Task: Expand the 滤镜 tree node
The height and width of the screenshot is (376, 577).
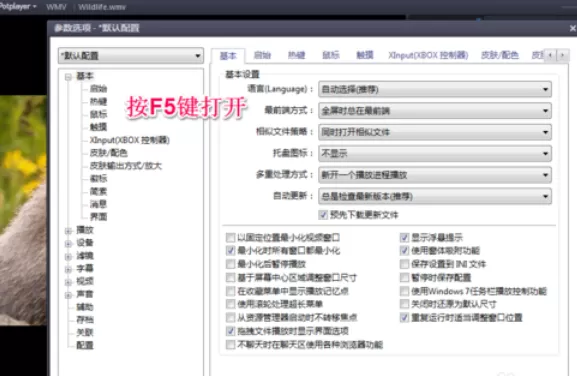Action: [x=68, y=256]
